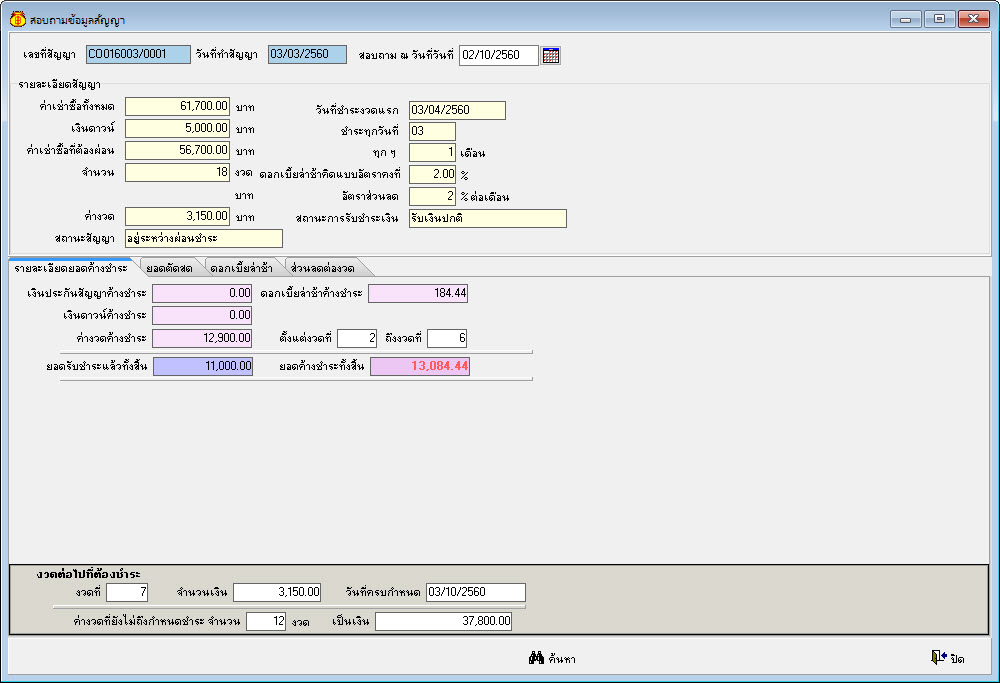Click the installment balance field 56,700.00

[x=177, y=151]
